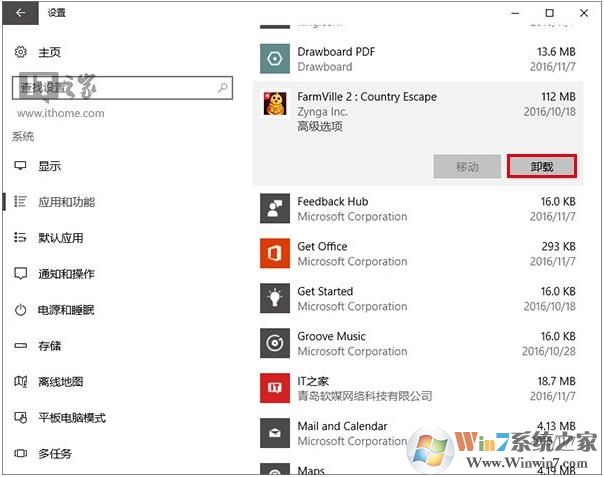Click the 卸载 uninstall button
This screenshot has height=477, width=604.
pyautogui.click(x=542, y=166)
